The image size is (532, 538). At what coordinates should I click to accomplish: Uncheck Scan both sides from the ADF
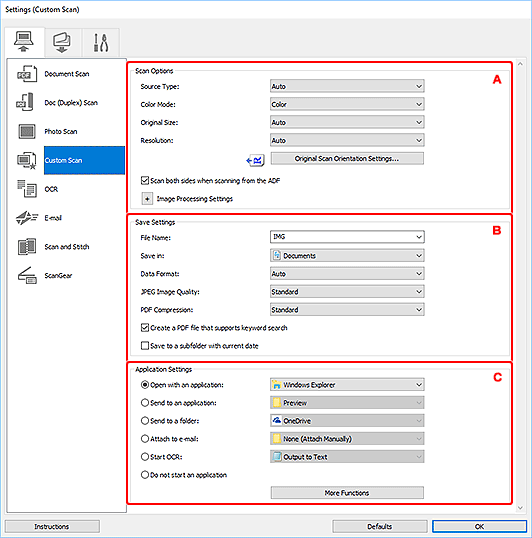tap(145, 180)
